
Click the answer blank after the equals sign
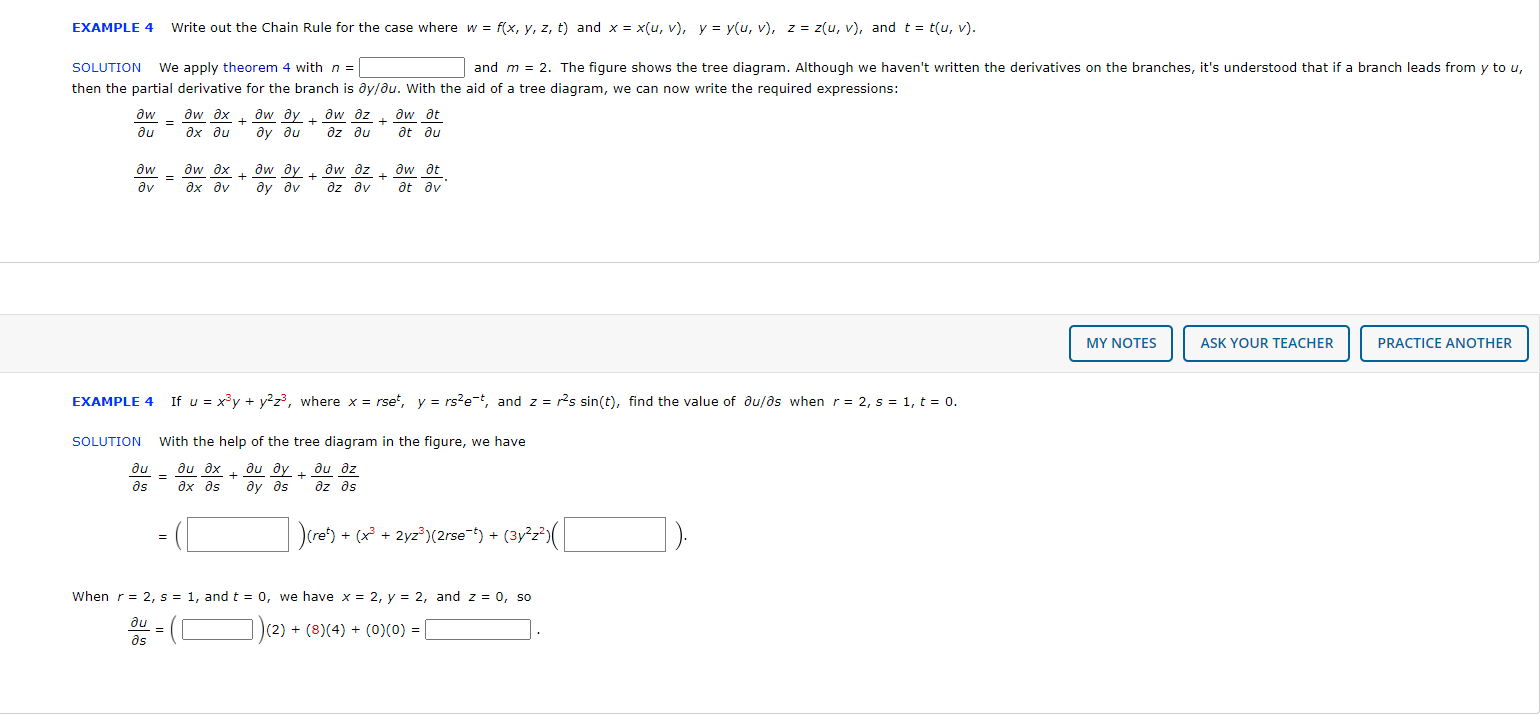(477, 629)
